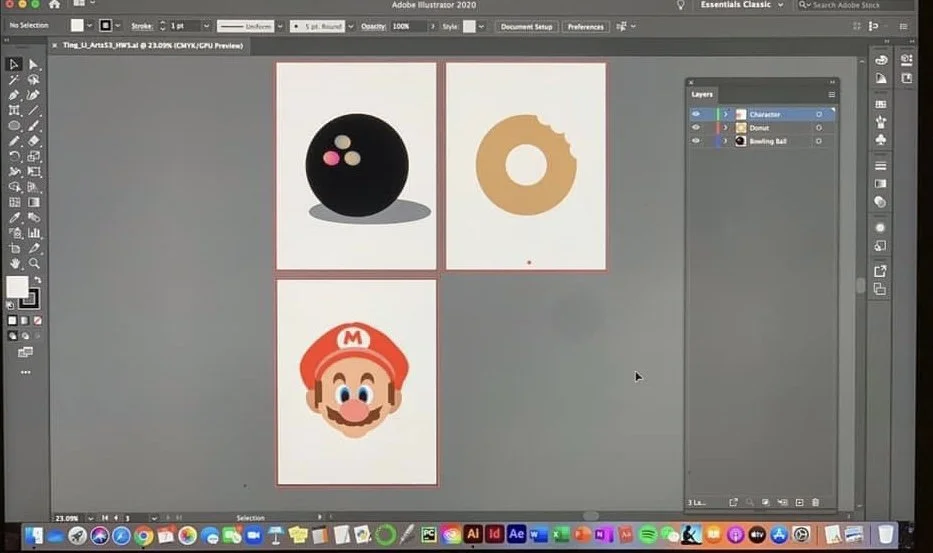The image size is (933, 553).
Task: Select the Lasso tool
Action: click(x=33, y=80)
